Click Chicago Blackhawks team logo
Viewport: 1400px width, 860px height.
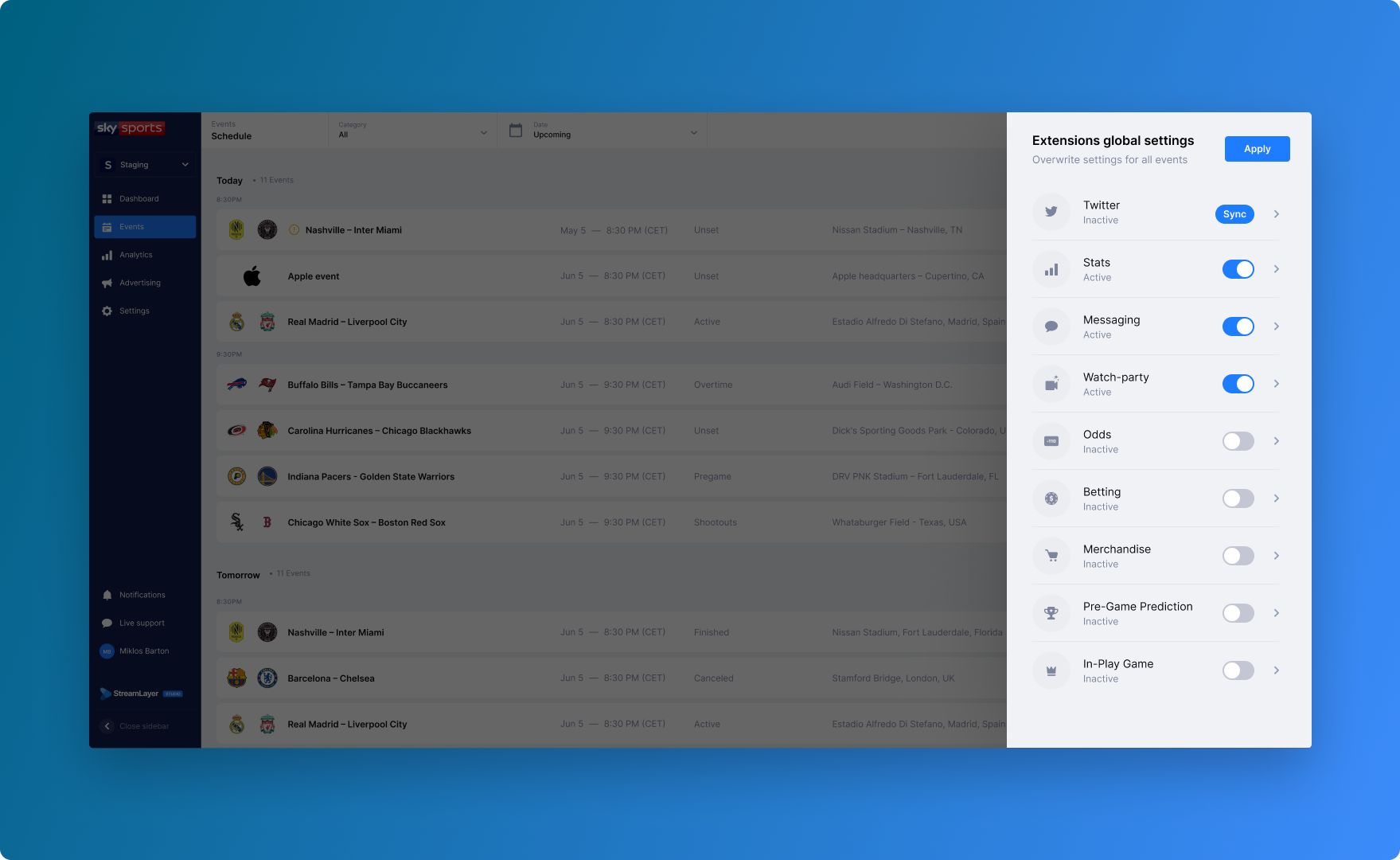coord(267,431)
